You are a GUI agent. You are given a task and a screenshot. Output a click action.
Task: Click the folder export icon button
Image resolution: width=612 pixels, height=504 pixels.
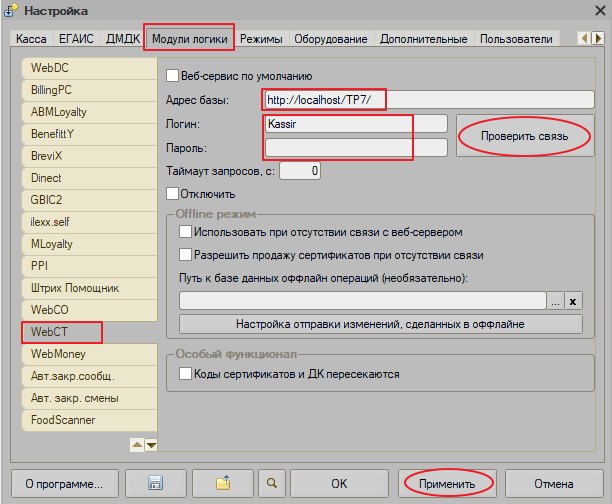pos(223,483)
